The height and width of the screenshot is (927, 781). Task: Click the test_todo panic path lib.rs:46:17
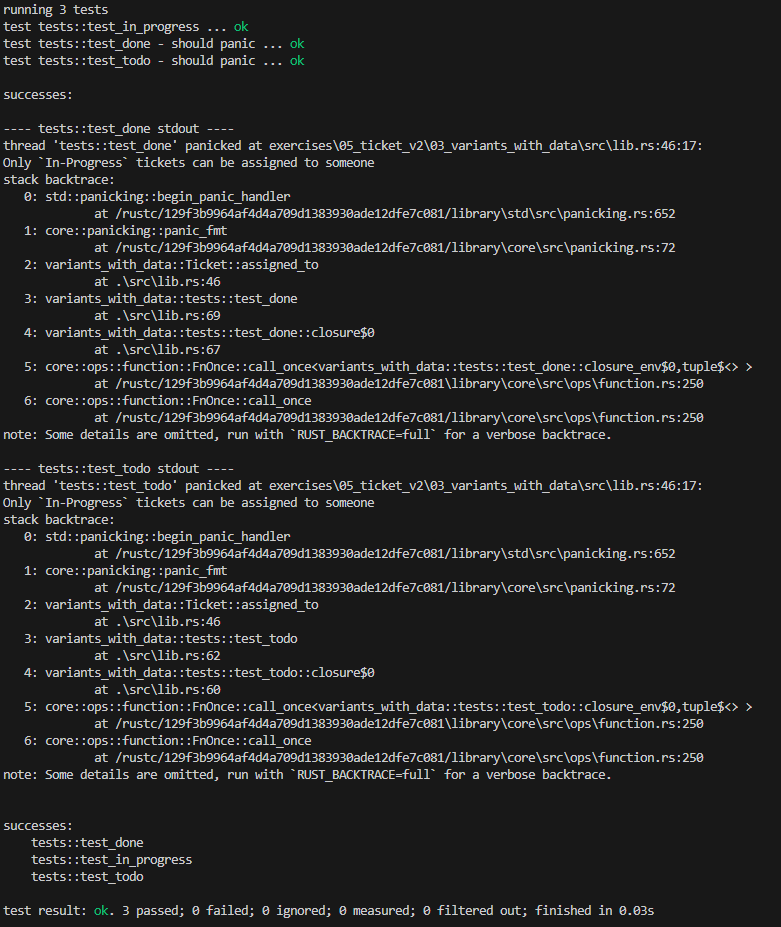[485, 485]
